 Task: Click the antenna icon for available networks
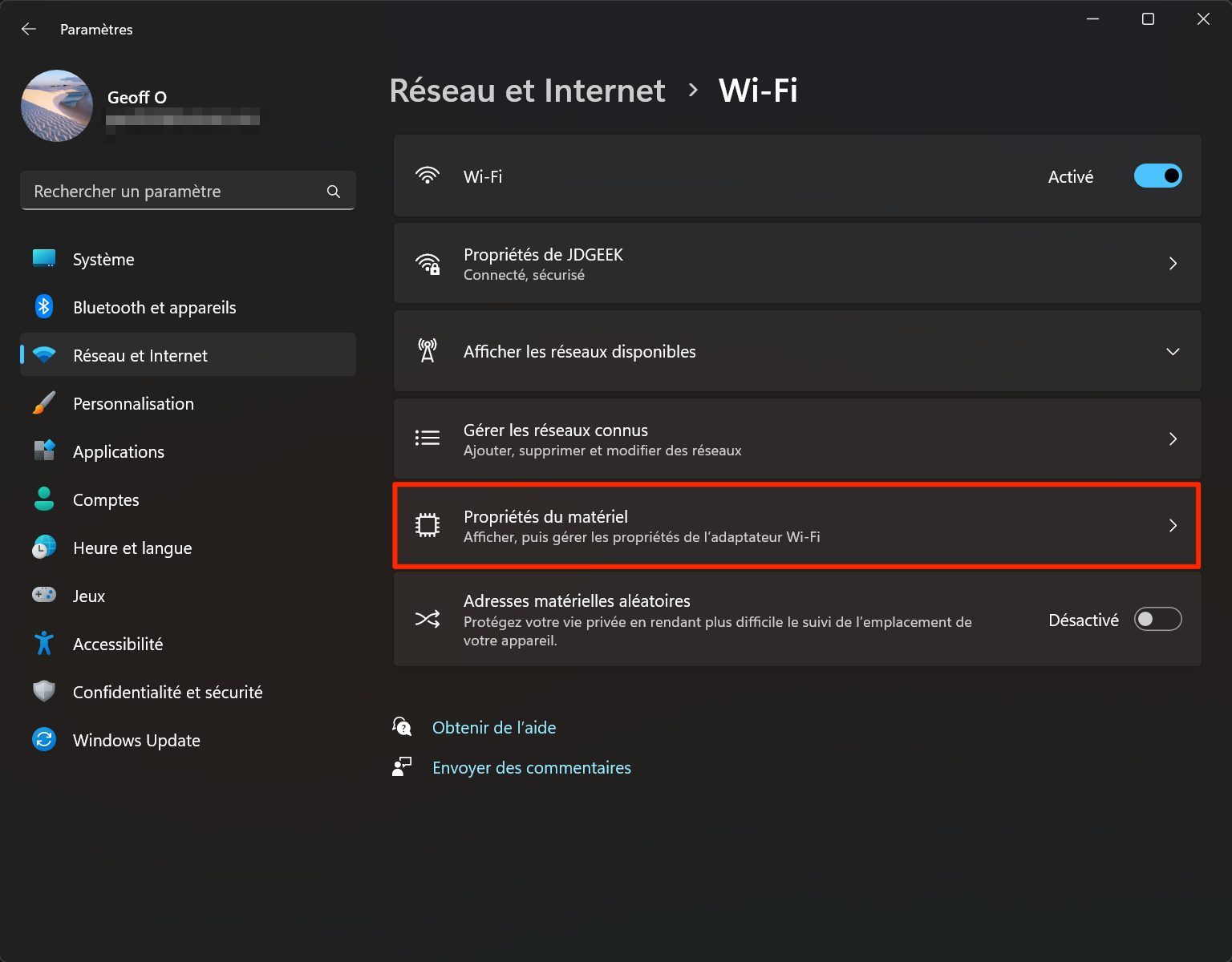pyautogui.click(x=428, y=350)
